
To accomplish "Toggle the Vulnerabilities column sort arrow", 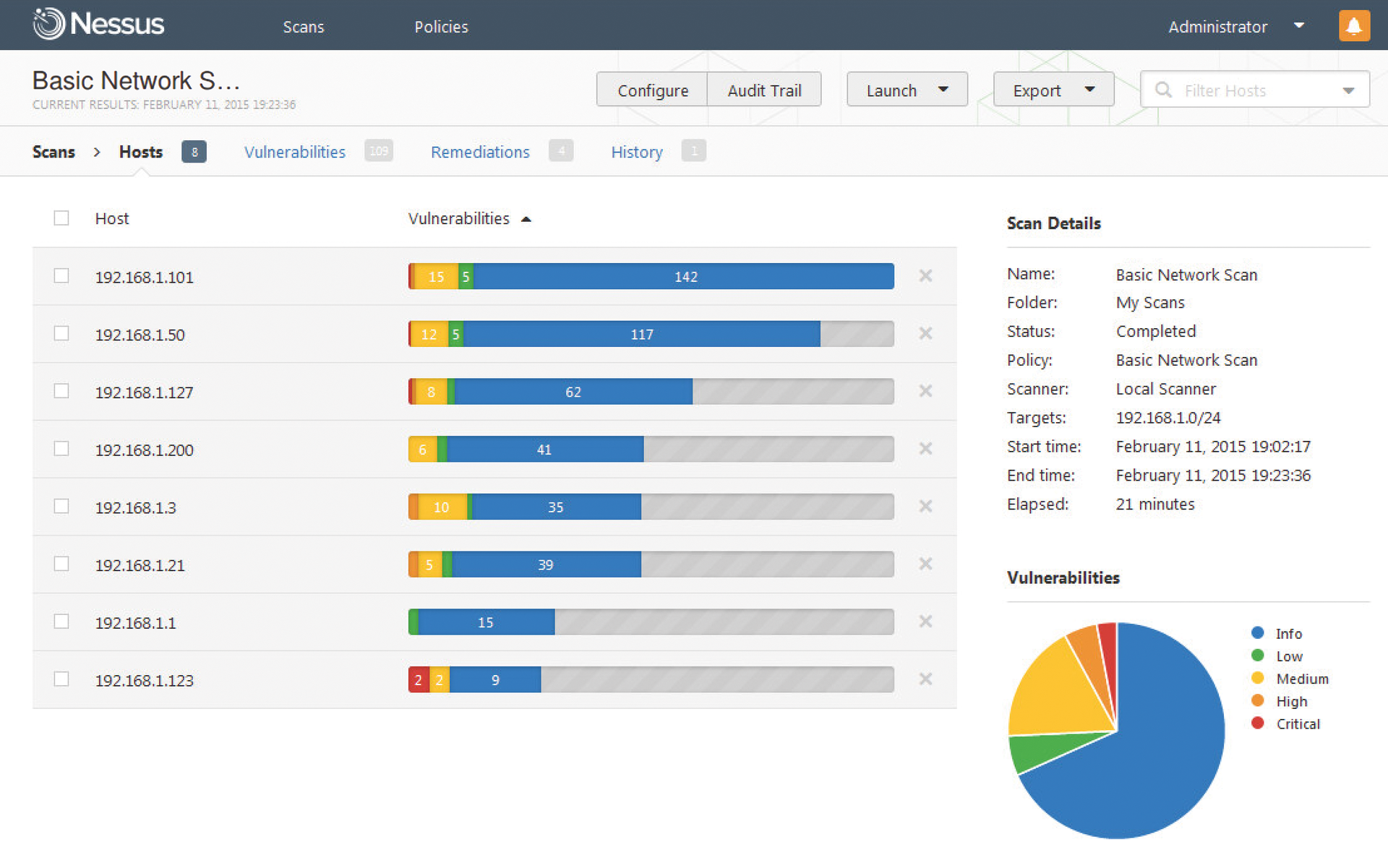I will coord(526,218).
